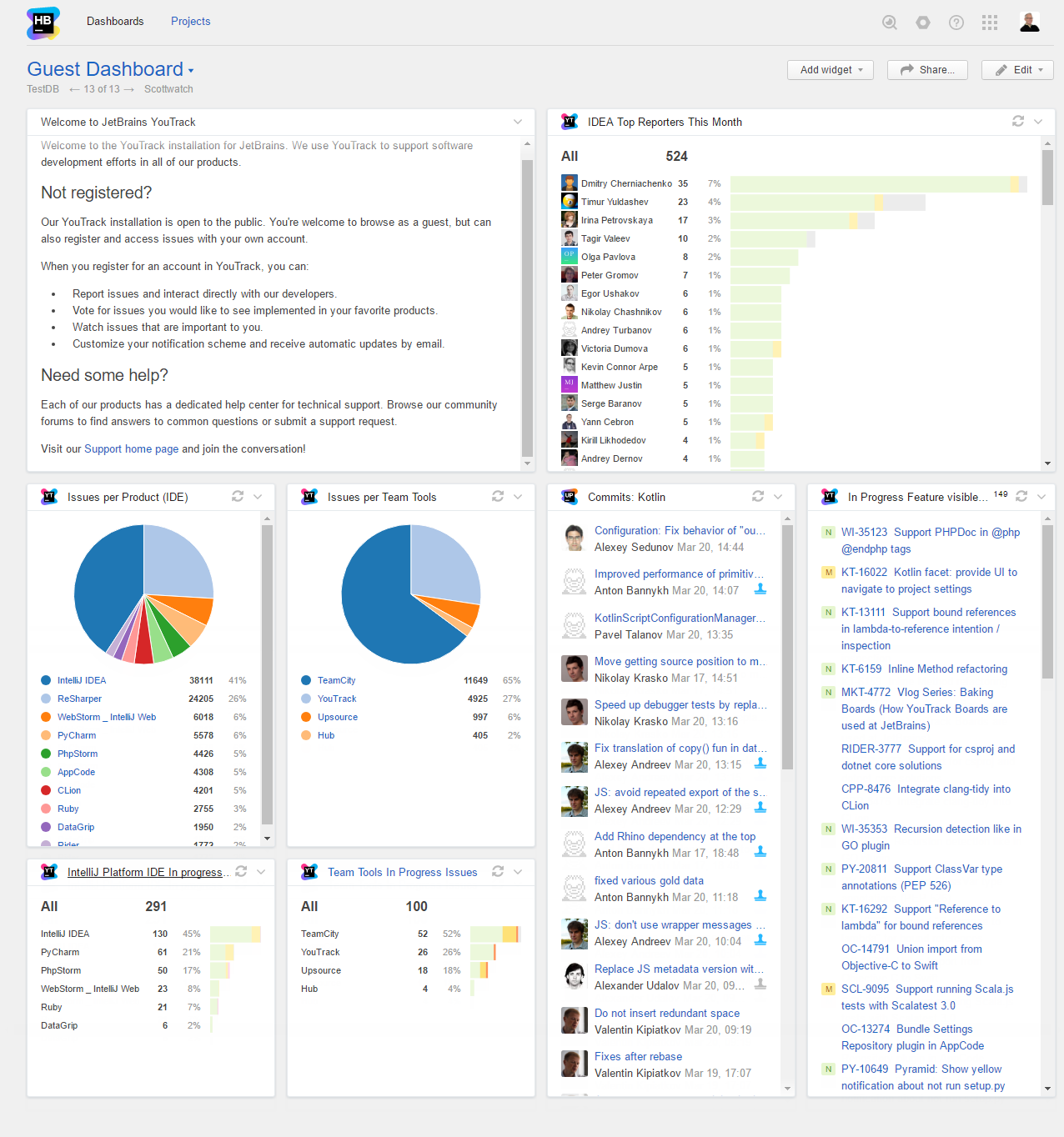The image size is (1064, 1137).
Task: Expand IDEA Top Reporters widget menu chevron
Action: click(x=1038, y=122)
